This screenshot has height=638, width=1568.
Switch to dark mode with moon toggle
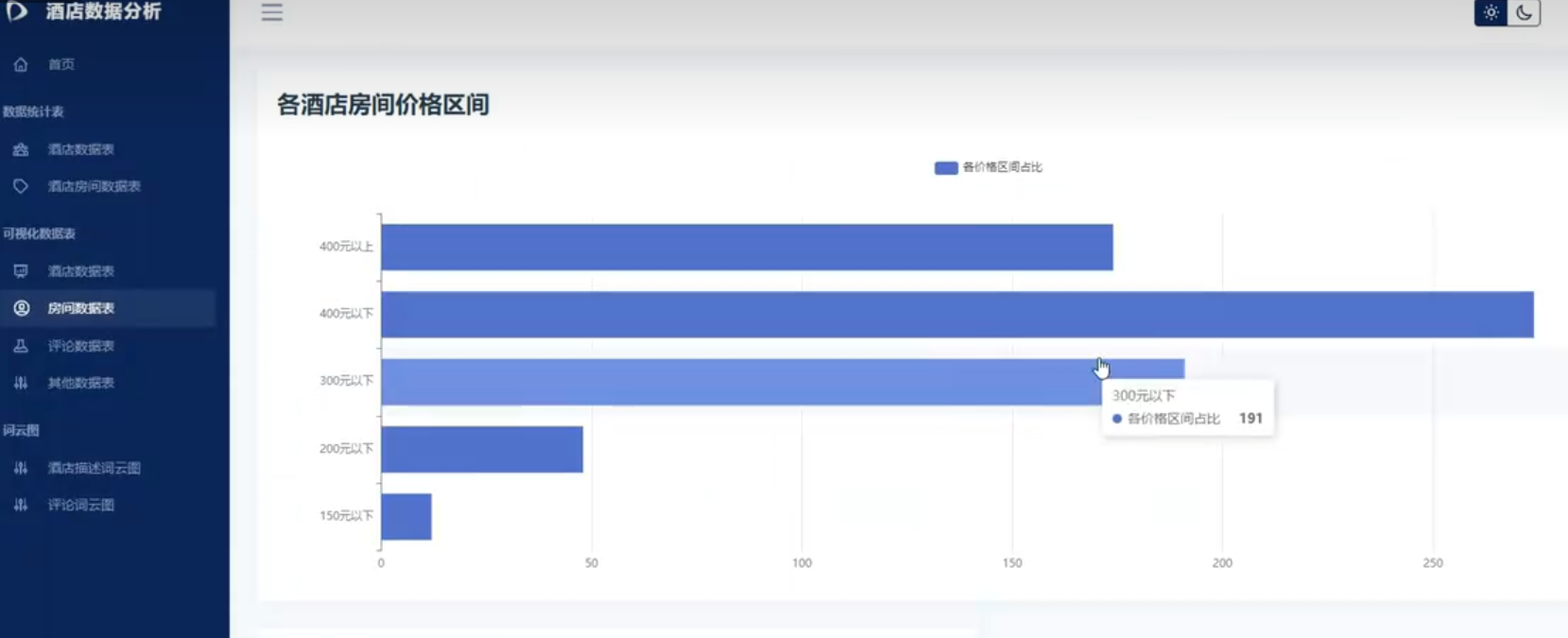pos(1524,12)
